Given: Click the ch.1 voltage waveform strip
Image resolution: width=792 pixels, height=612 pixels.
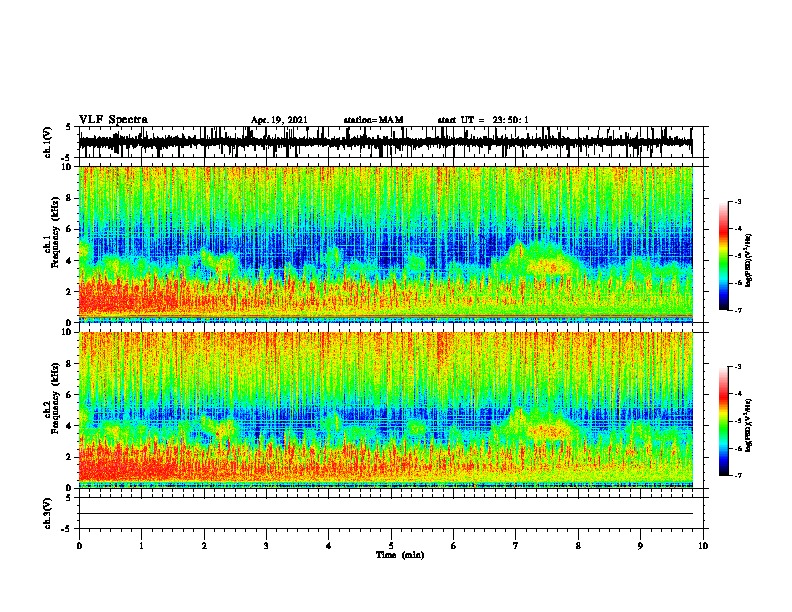Looking at the screenshot, I should (x=385, y=142).
